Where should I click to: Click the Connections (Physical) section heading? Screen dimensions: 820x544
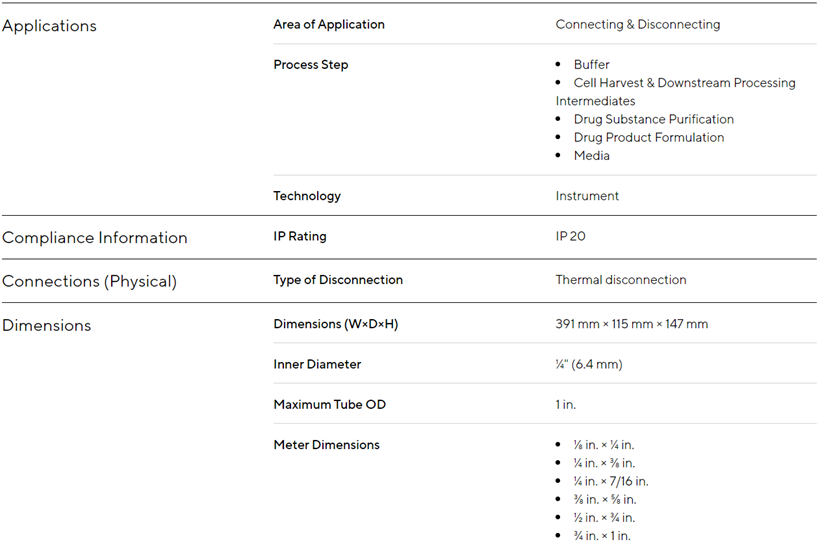(x=89, y=282)
